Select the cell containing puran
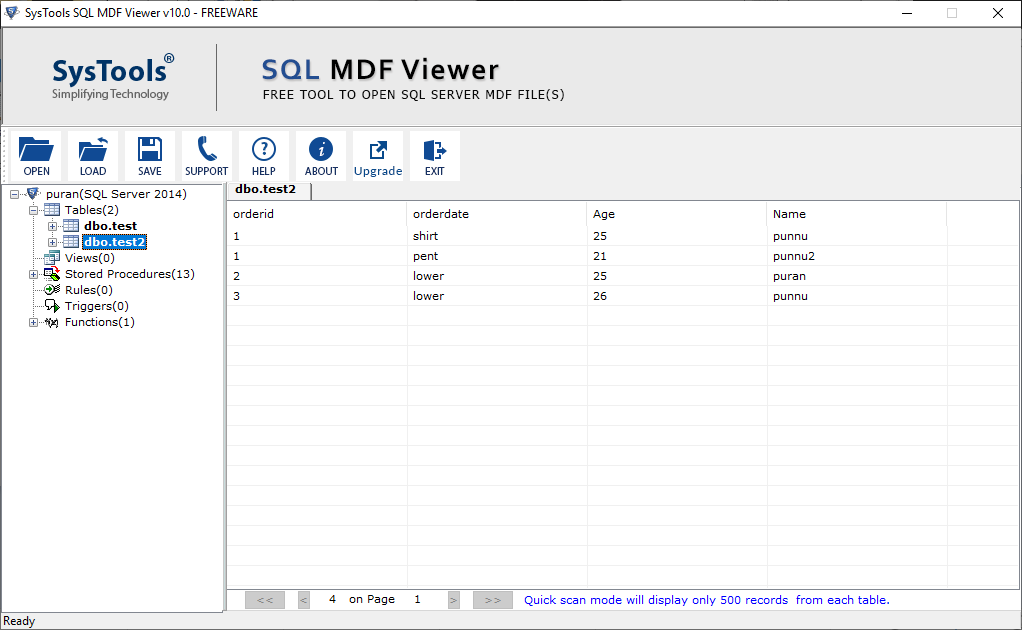This screenshot has height=630, width=1022. (856, 276)
